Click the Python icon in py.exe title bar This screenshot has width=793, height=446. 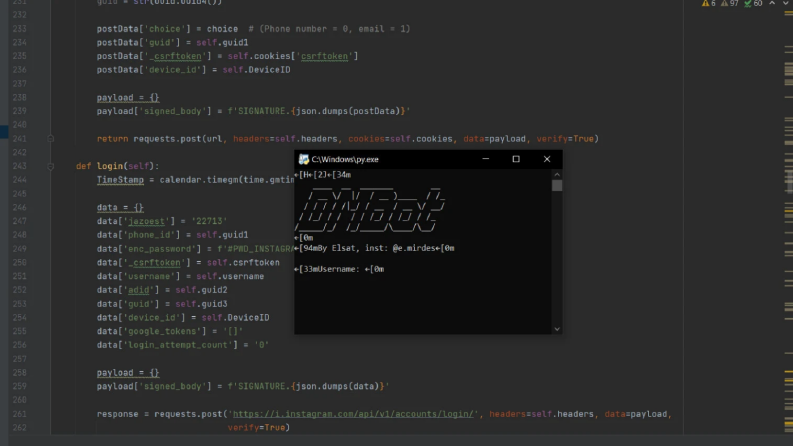click(303, 159)
